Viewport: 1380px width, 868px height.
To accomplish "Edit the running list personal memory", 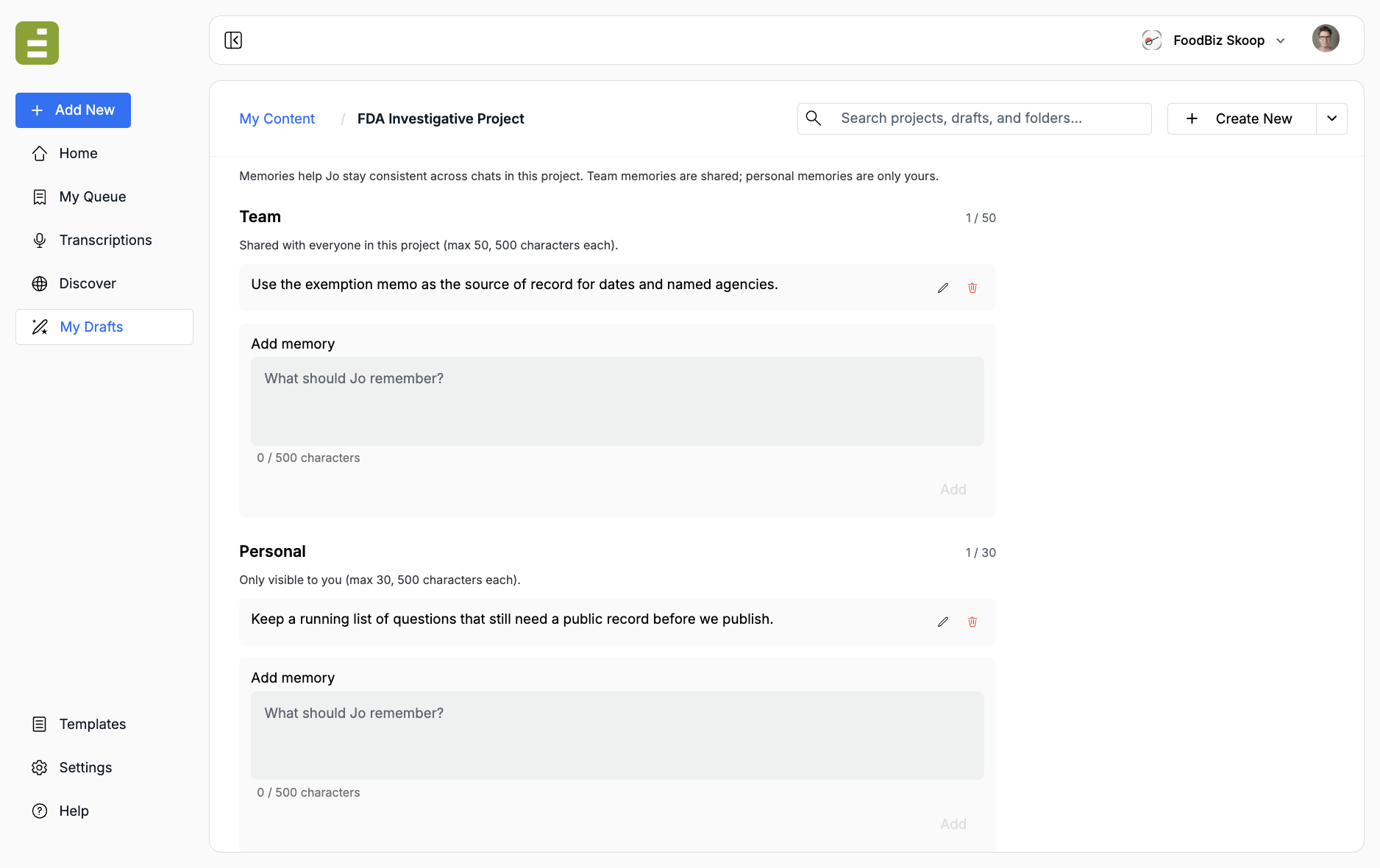I will (943, 622).
